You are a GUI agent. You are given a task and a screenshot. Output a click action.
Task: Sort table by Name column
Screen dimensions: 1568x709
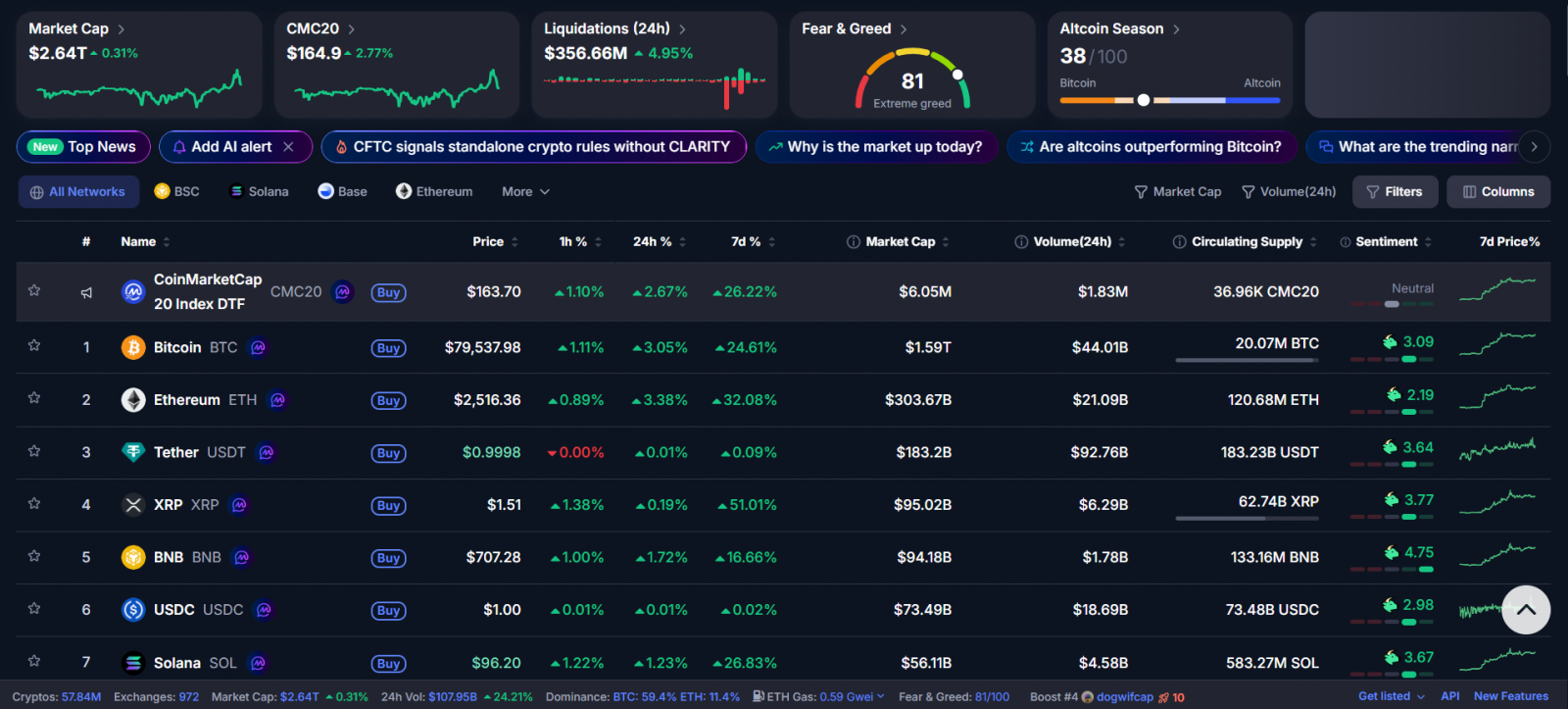coord(145,242)
